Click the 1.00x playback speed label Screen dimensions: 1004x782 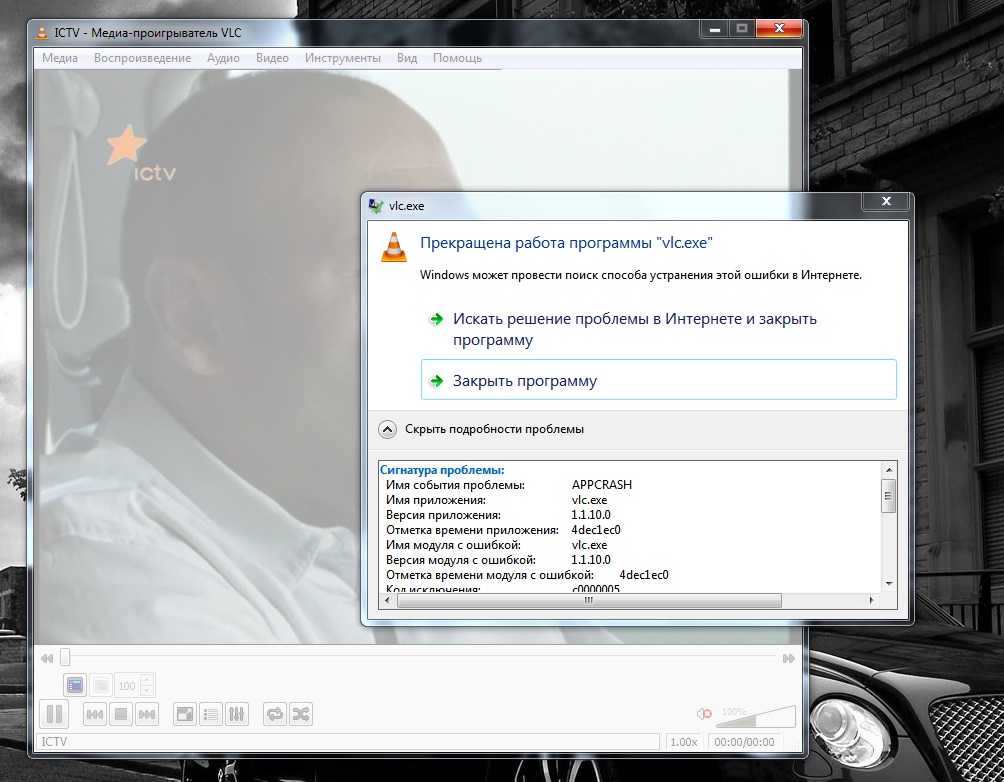pyautogui.click(x=684, y=742)
